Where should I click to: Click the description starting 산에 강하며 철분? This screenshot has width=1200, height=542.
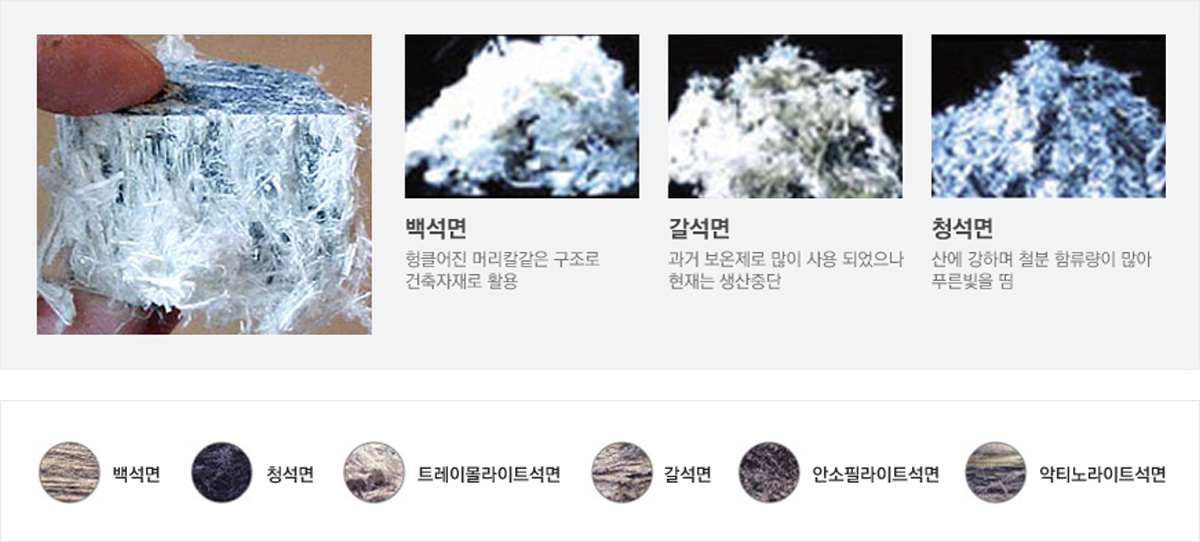point(1041,271)
